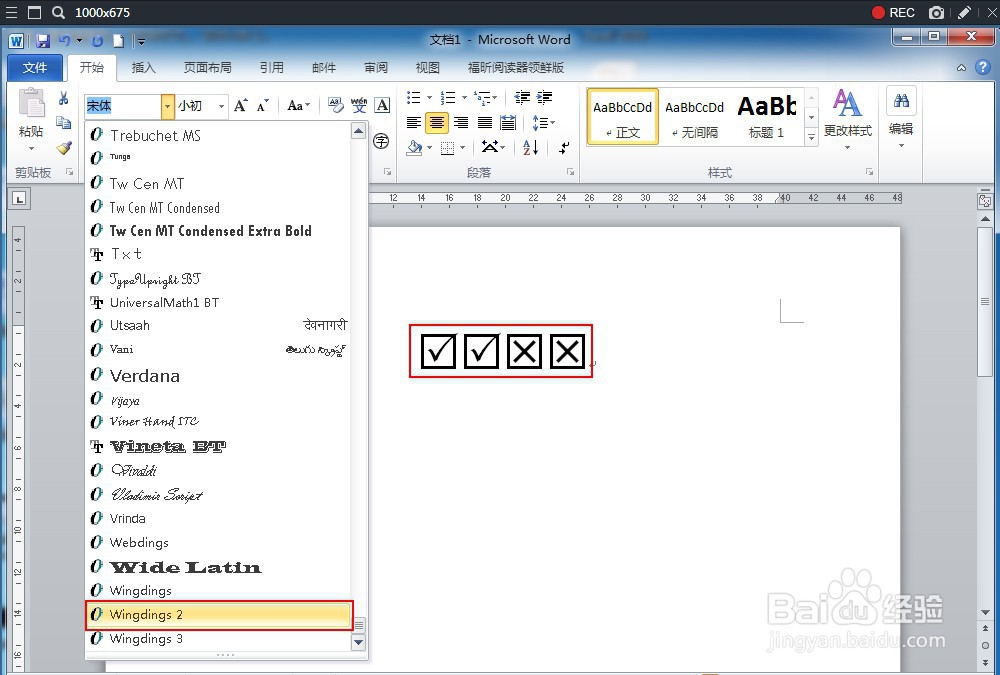Choose the Verdana font from list
Viewport: 1000px width, 675px height.
[x=219, y=376]
